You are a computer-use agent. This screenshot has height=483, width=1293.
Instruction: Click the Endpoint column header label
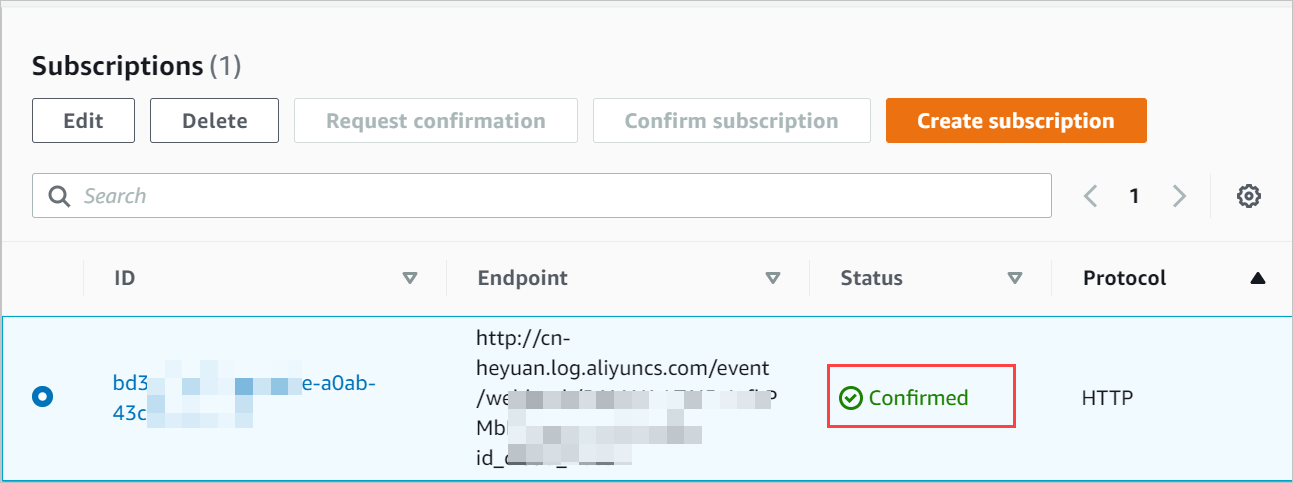pyautogui.click(x=522, y=278)
